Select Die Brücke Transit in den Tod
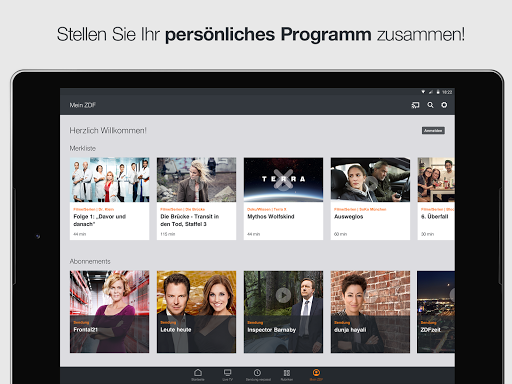This screenshot has height=384, width=512. tap(196, 199)
